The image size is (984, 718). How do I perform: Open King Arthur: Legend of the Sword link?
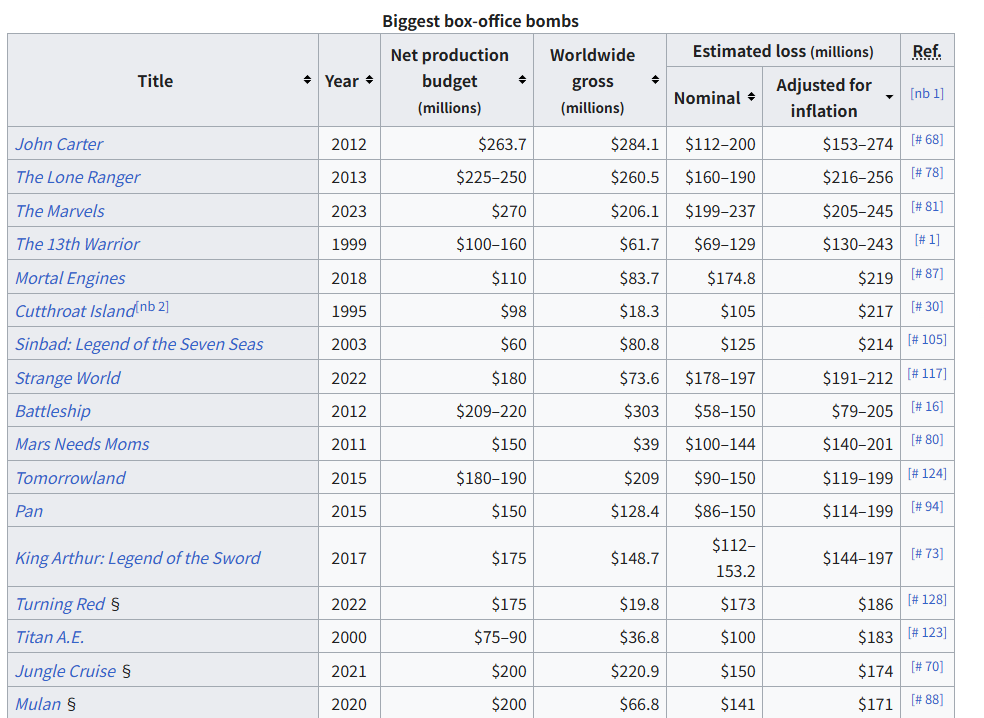pos(137,558)
